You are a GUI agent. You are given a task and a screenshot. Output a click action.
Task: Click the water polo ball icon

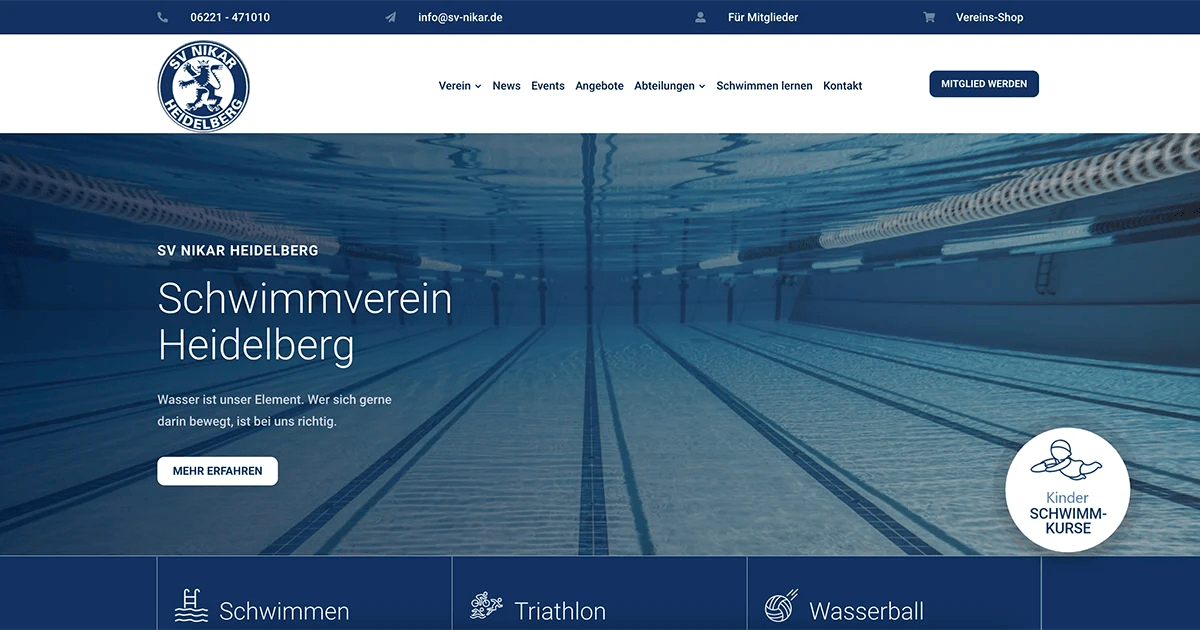tap(781, 606)
